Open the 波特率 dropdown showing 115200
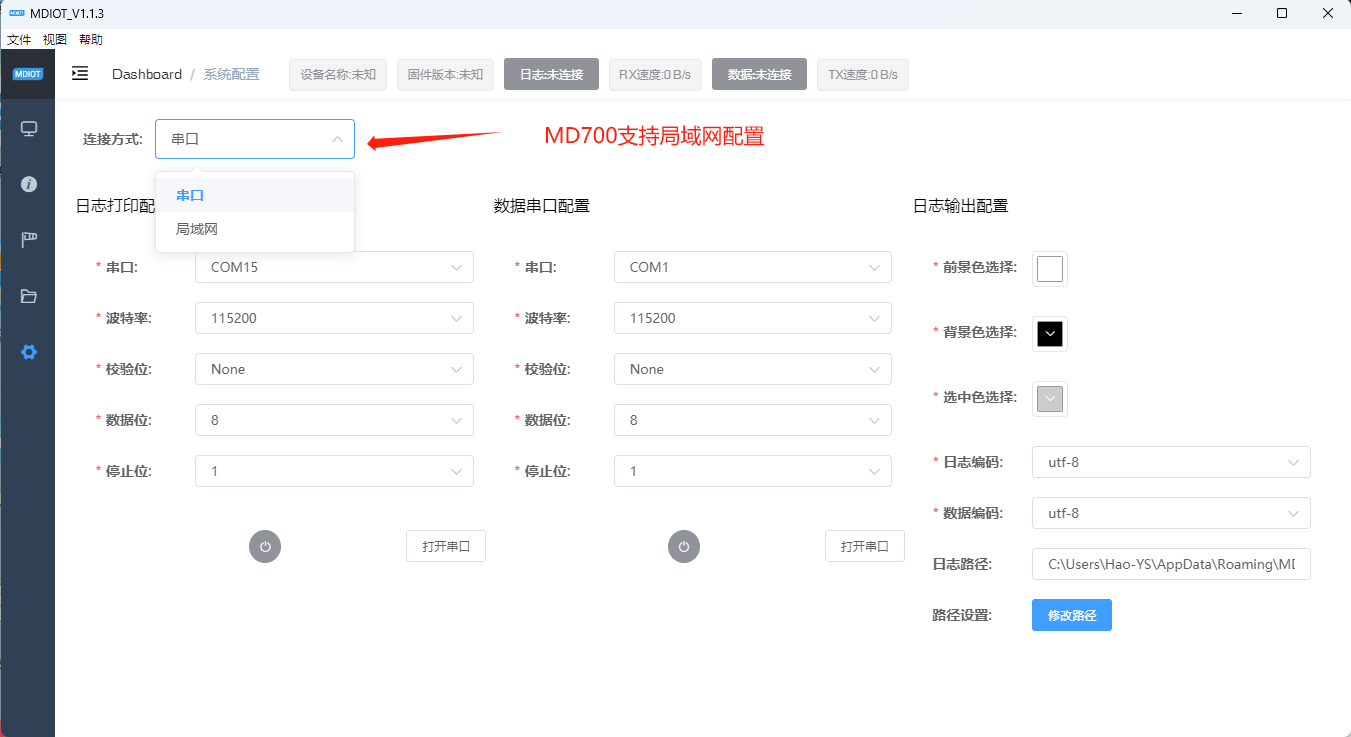This screenshot has height=737, width=1351. click(334, 317)
